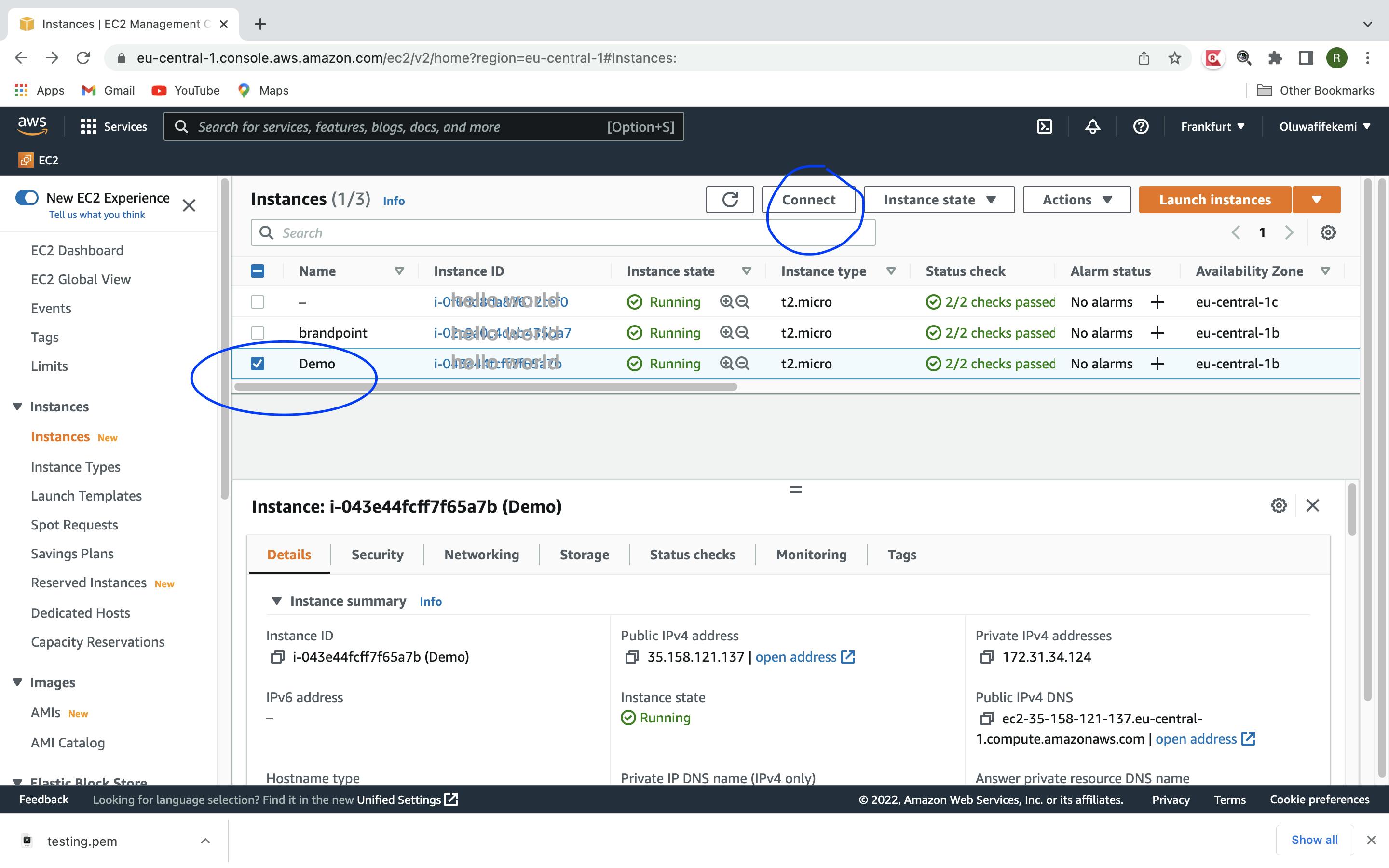Check the brandpoint instance checkbox

(258, 333)
